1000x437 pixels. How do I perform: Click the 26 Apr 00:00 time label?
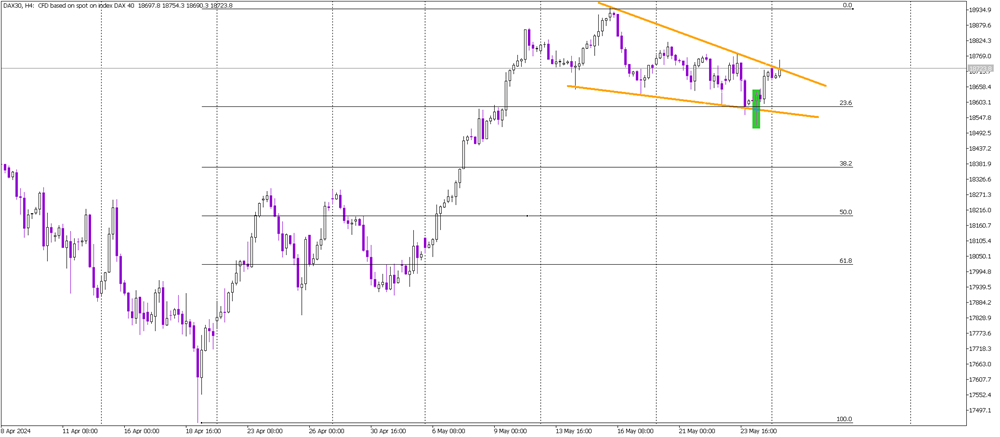click(x=325, y=430)
